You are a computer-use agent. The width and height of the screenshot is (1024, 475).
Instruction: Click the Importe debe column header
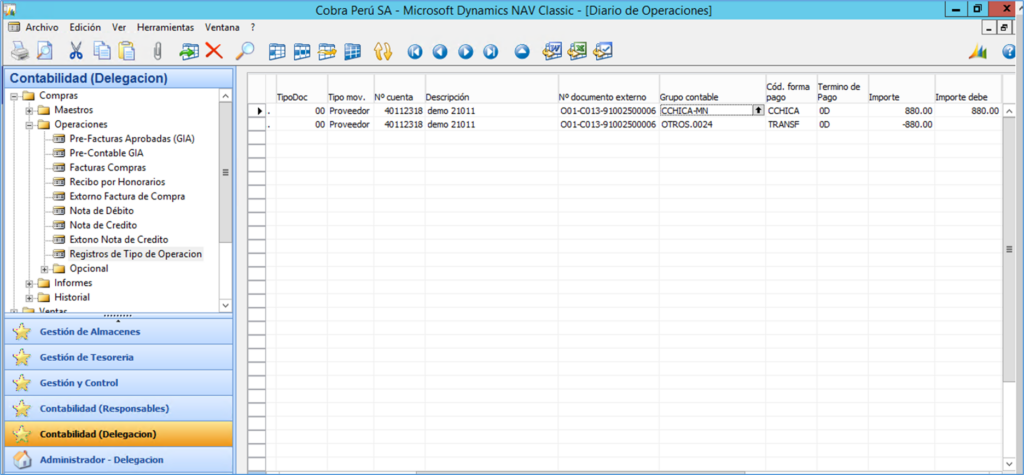click(967, 97)
